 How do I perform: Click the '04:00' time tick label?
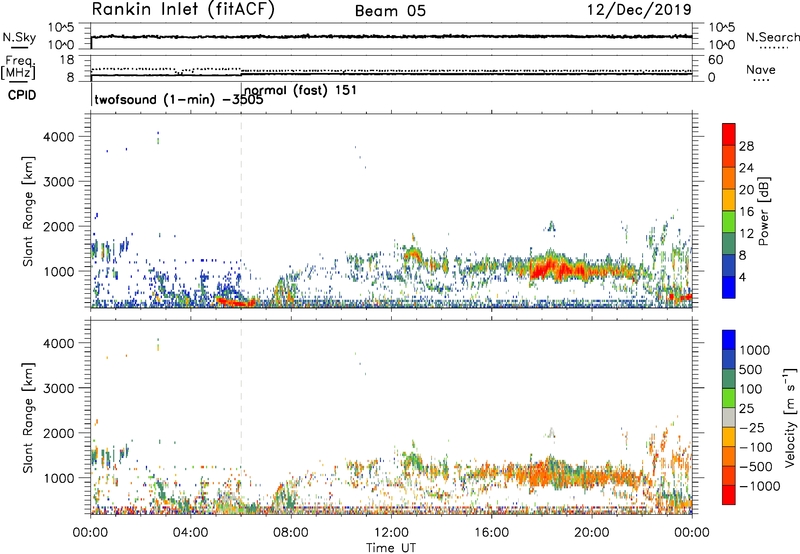pyautogui.click(x=190, y=533)
